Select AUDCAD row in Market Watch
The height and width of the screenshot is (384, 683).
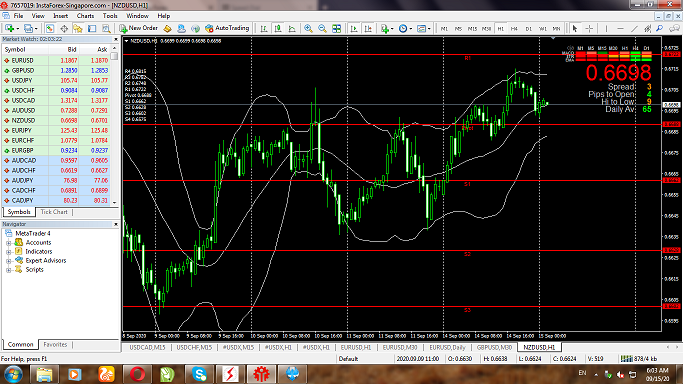(56, 161)
